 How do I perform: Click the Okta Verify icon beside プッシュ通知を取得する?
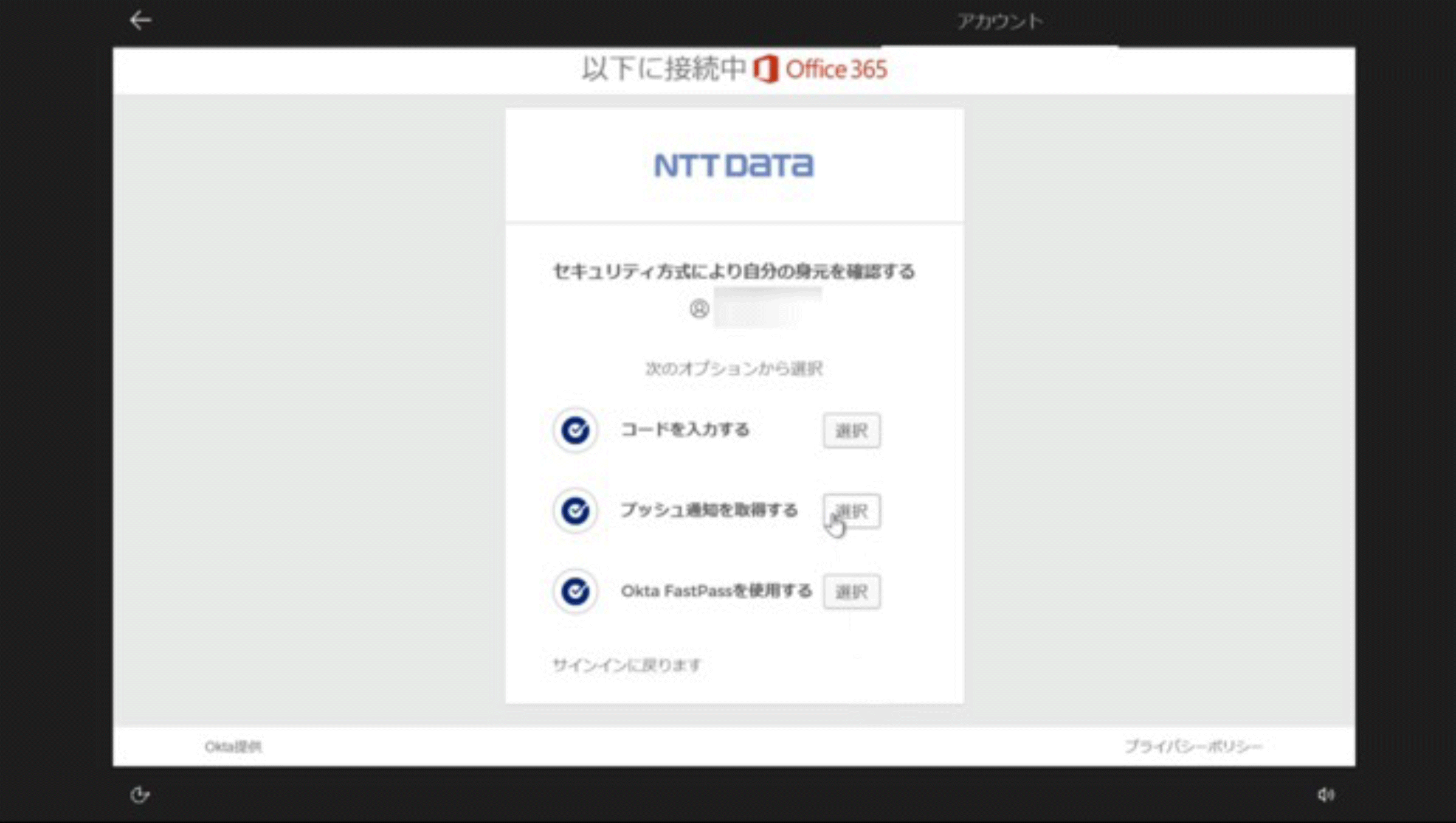click(575, 510)
